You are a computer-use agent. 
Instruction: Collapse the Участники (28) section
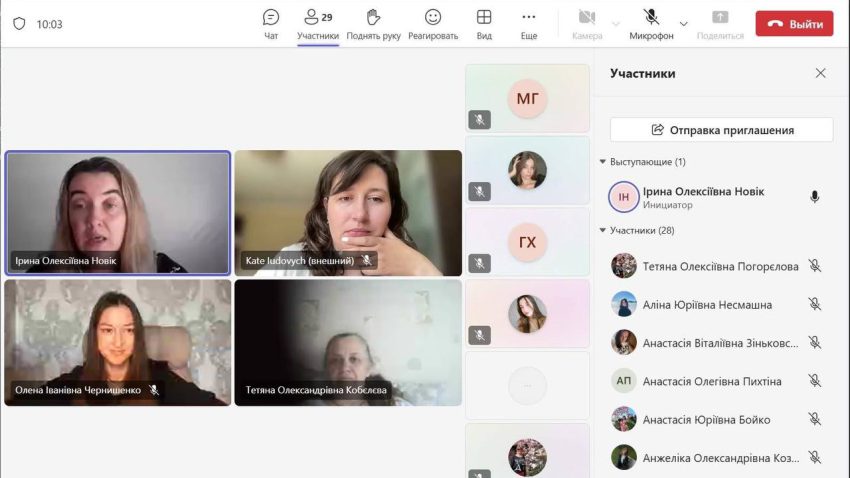(603, 231)
